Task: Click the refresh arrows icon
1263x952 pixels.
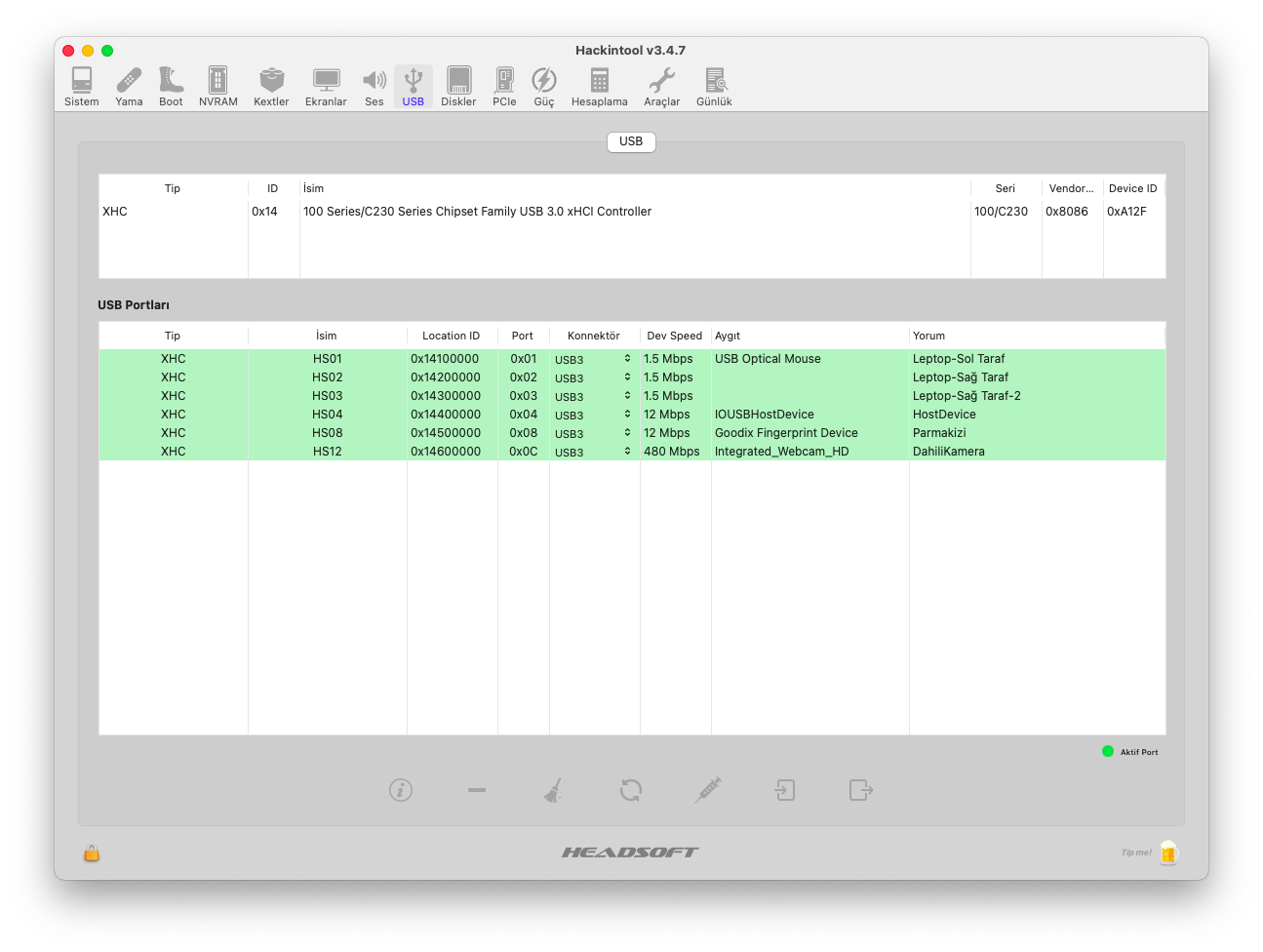Action: tap(631, 790)
